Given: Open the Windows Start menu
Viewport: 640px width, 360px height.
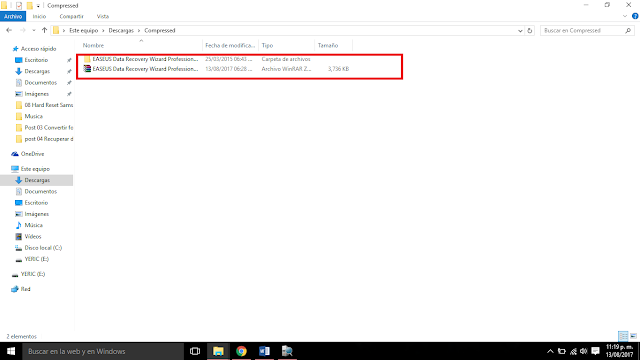Looking at the screenshot, I should pyautogui.click(x=11, y=351).
